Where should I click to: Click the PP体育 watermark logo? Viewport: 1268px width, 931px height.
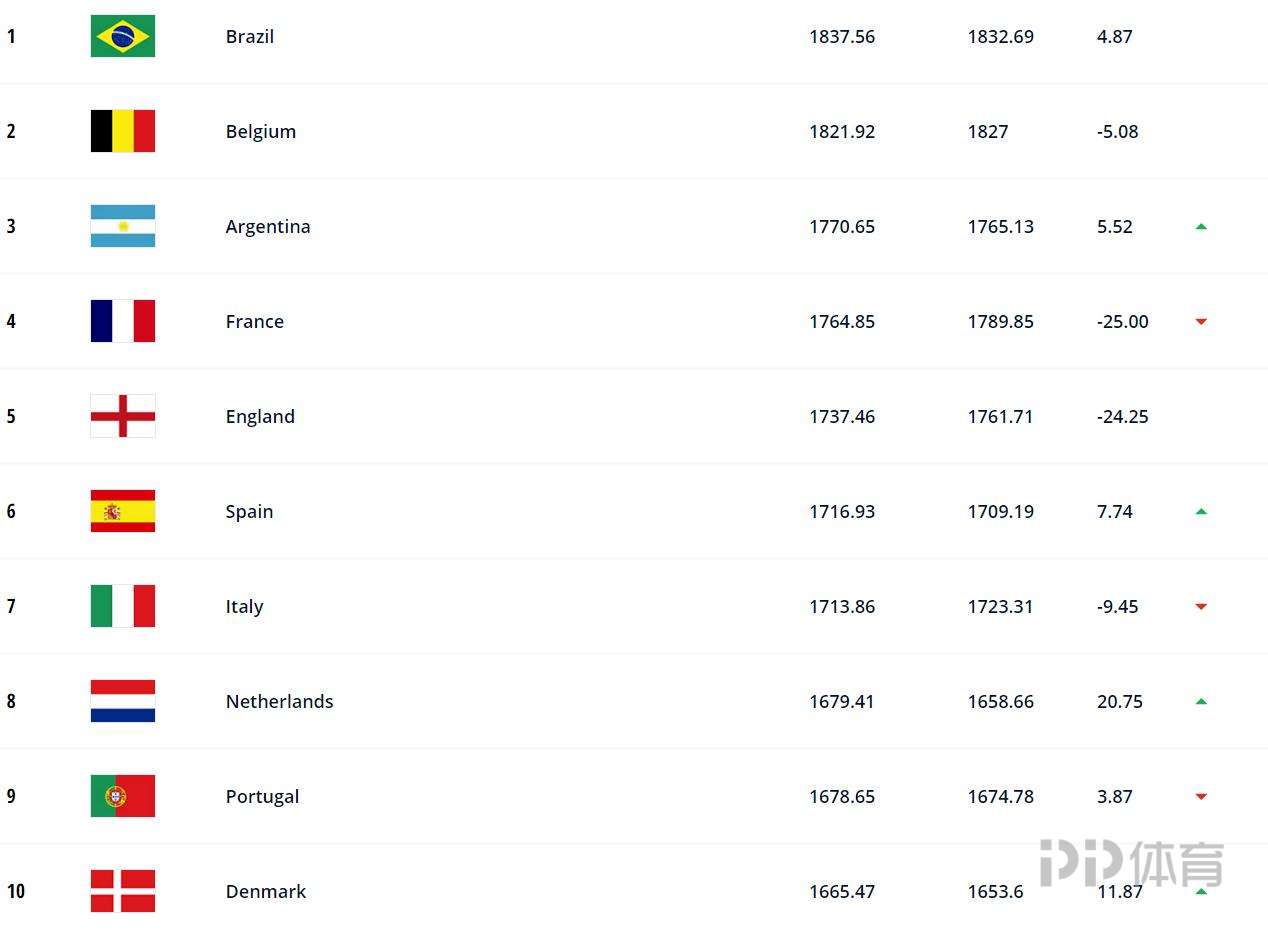tap(1132, 863)
